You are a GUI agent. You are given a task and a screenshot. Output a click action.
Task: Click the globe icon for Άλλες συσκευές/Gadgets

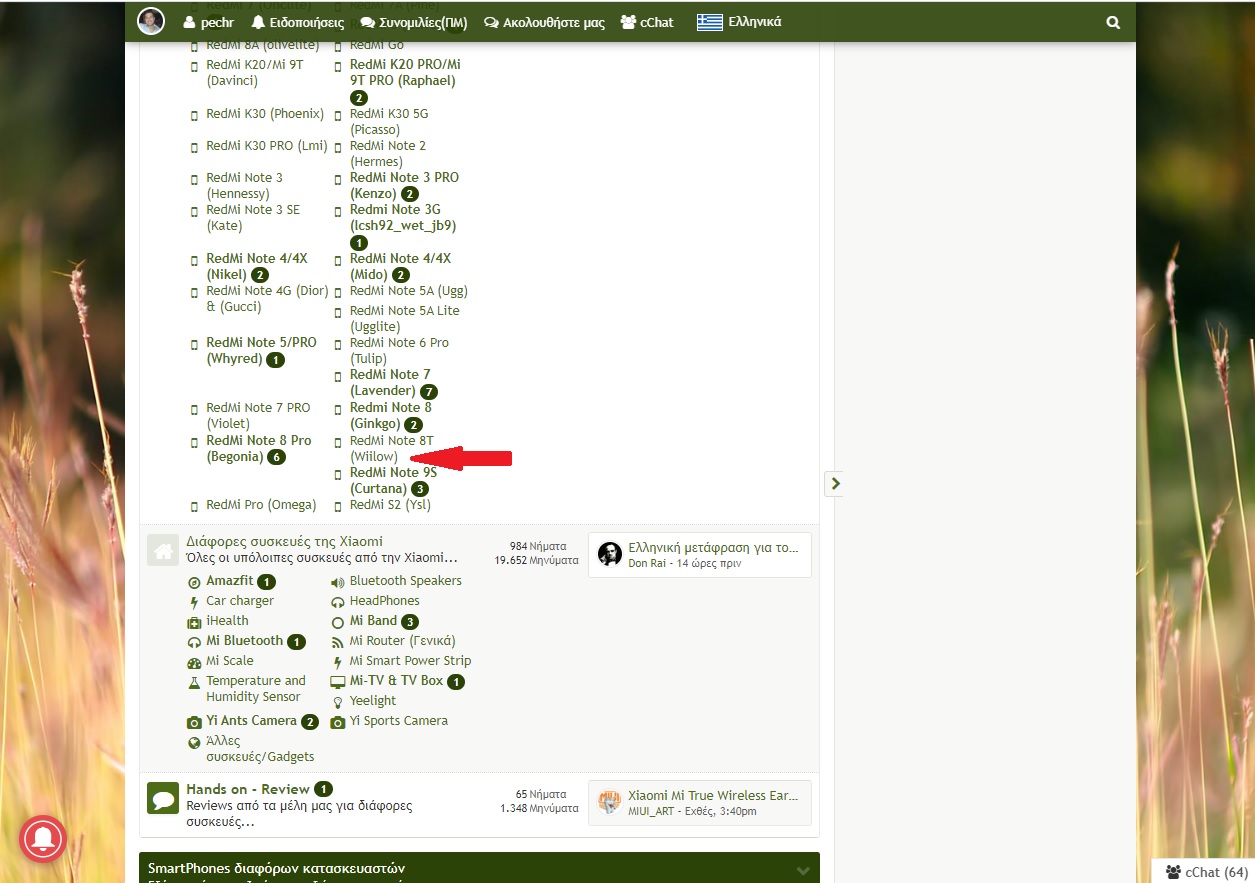pos(194,742)
